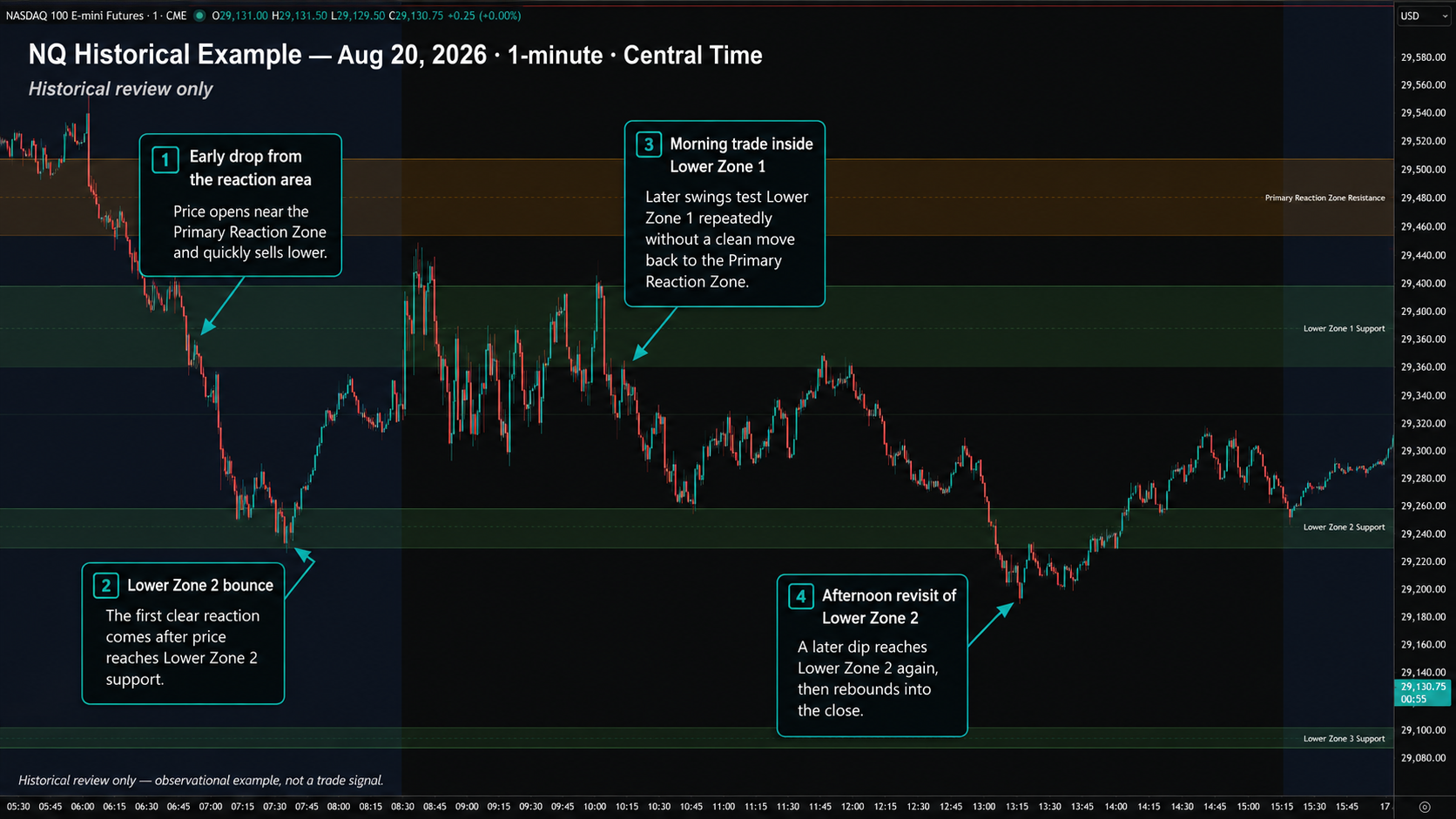Viewport: 1456px width, 819px height.
Task: Click the 29,480.00 price axis label
Action: point(1423,198)
